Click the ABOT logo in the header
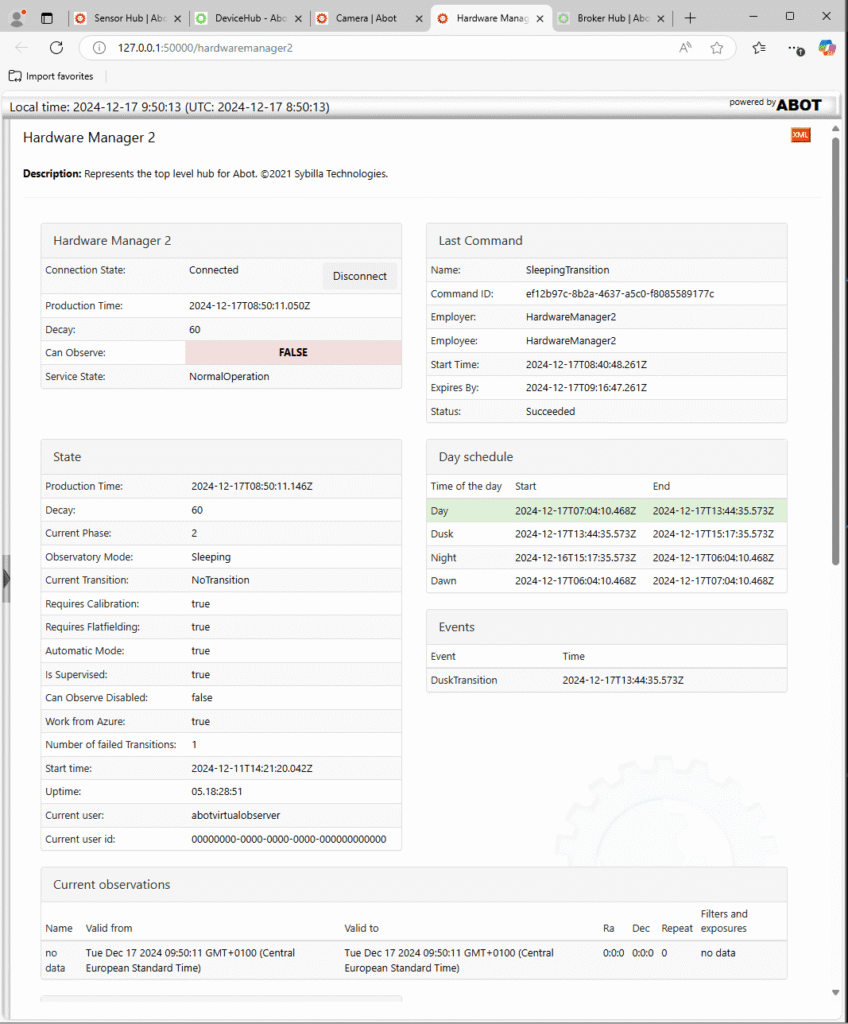This screenshot has height=1024, width=848. tap(798, 105)
